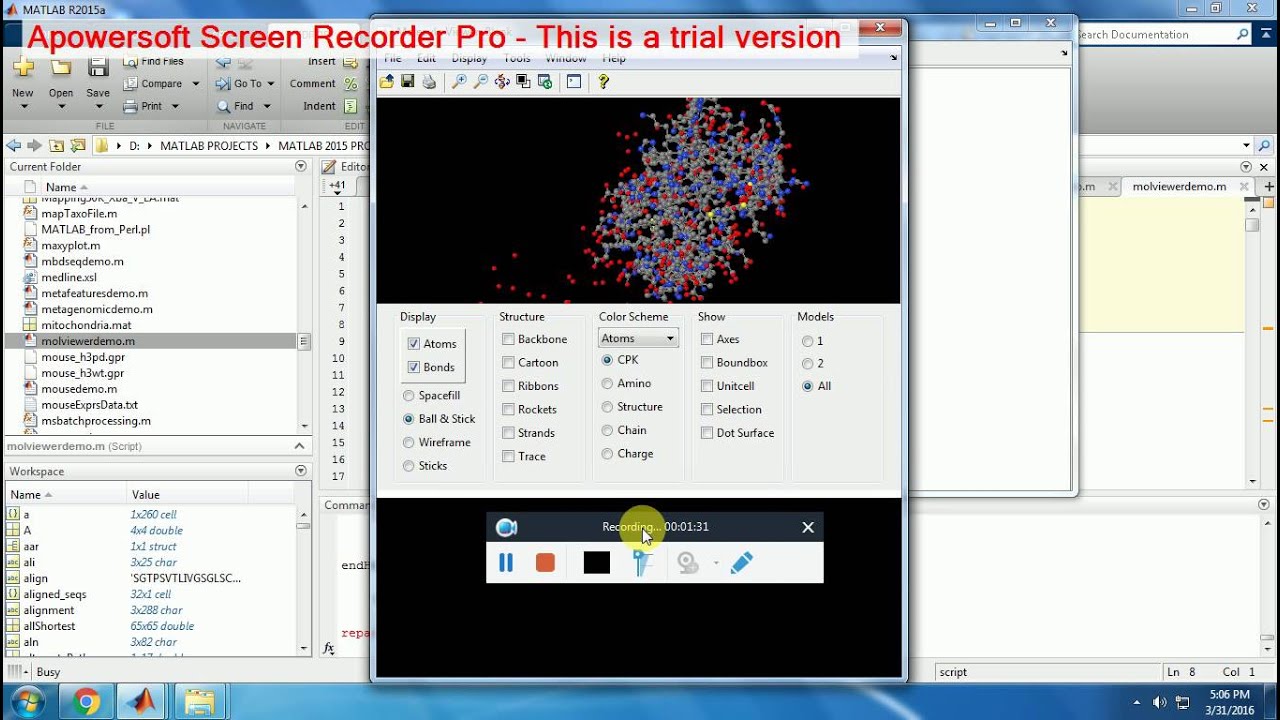Click the browse for folder icon
This screenshot has width=1280, height=720.
point(78,146)
